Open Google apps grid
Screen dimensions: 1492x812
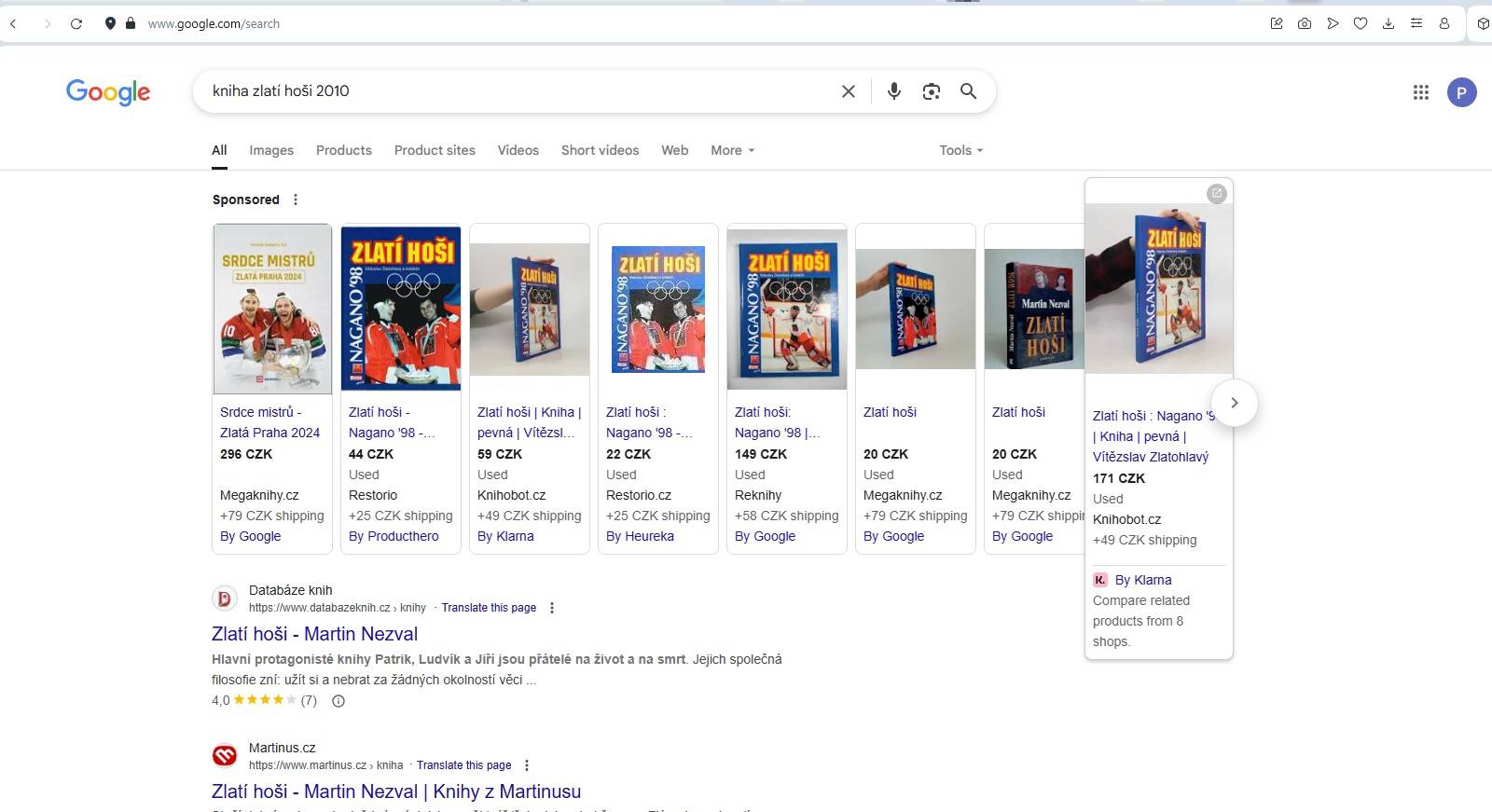tap(1421, 92)
